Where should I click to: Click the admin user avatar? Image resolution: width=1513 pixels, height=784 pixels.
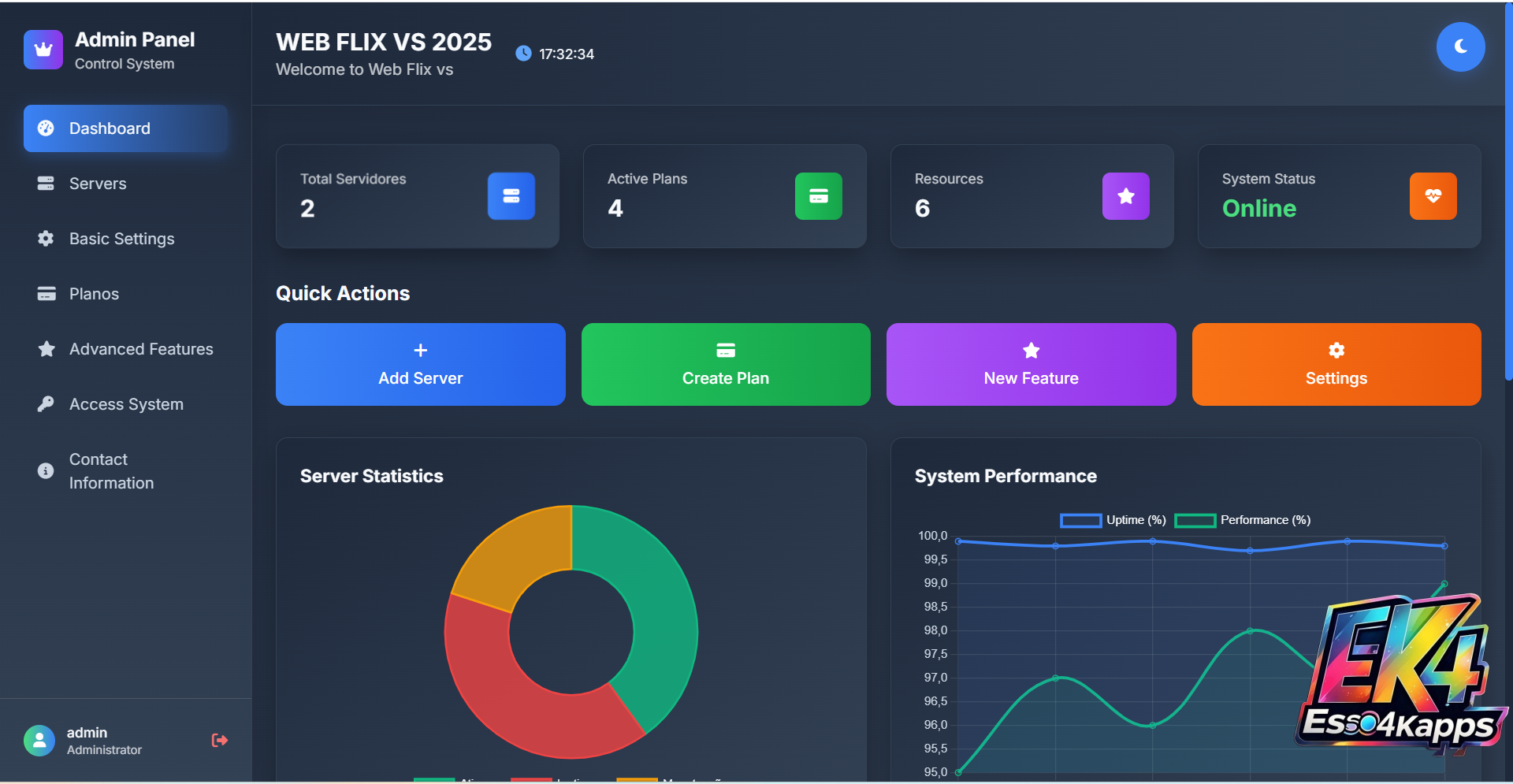click(x=39, y=741)
